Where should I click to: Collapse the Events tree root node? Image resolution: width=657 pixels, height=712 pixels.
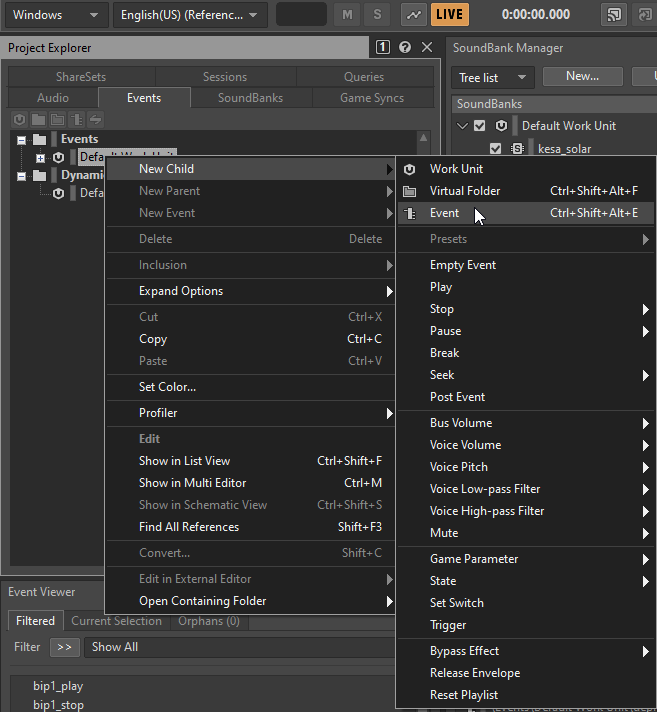click(x=22, y=139)
